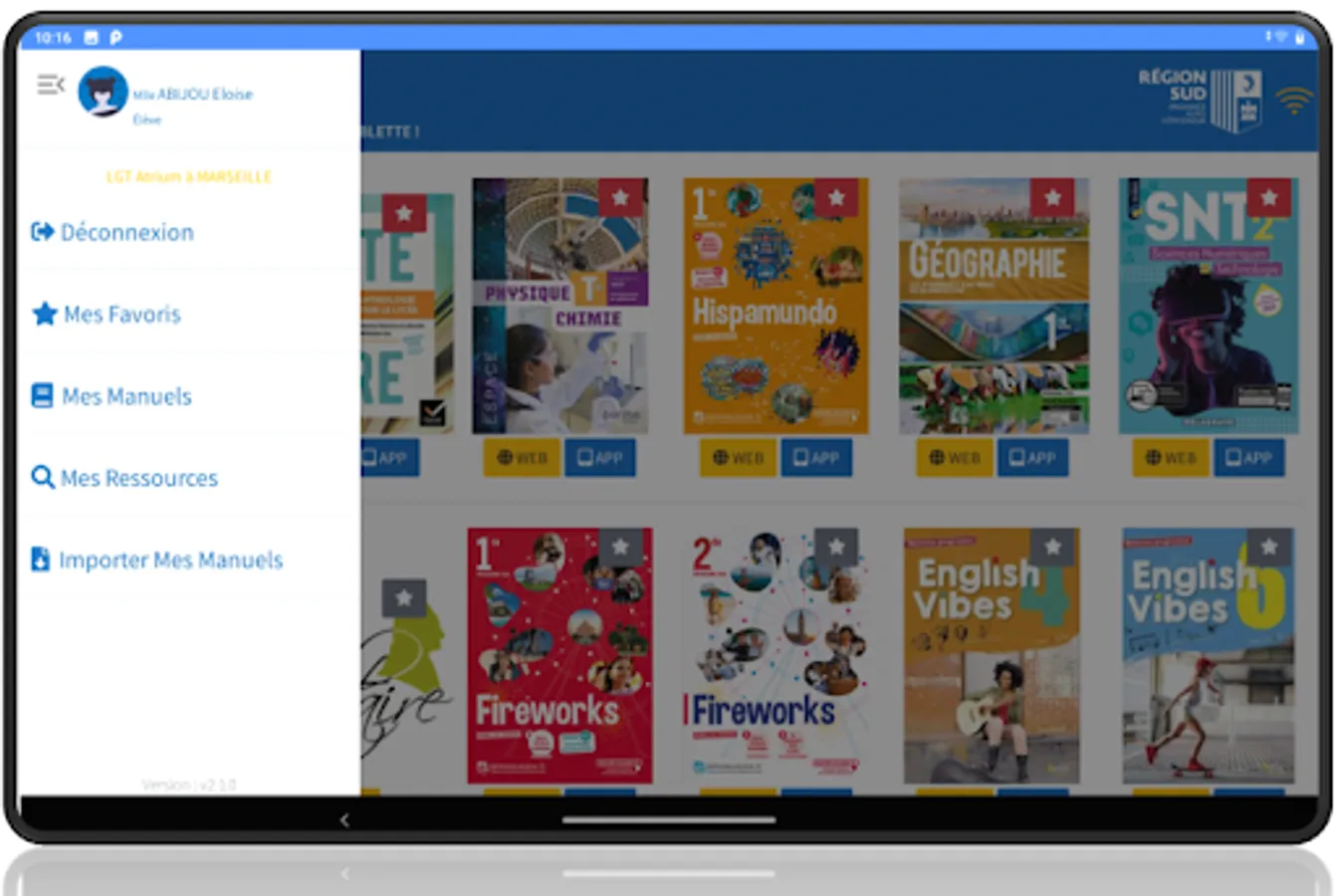Screen dimensions: 1337x896
Task: Open SNT in WEB mode
Action: point(1170,457)
